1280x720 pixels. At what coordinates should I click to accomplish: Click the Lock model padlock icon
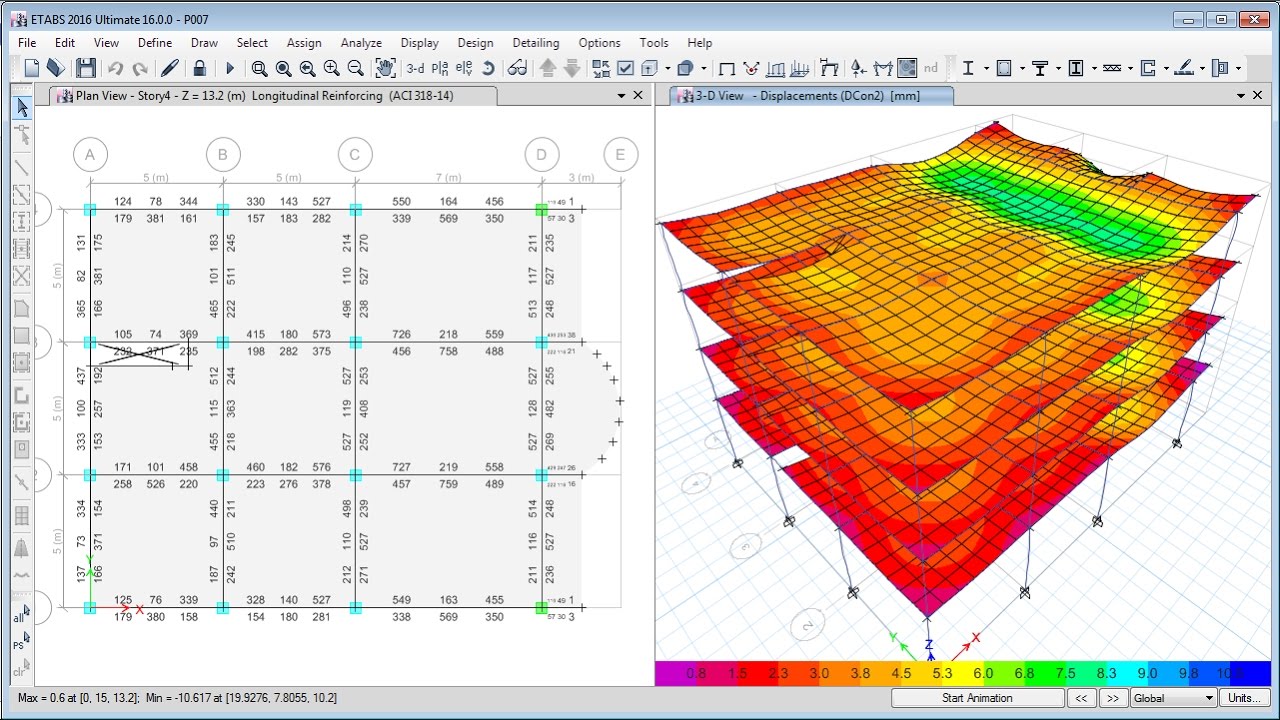(x=200, y=68)
